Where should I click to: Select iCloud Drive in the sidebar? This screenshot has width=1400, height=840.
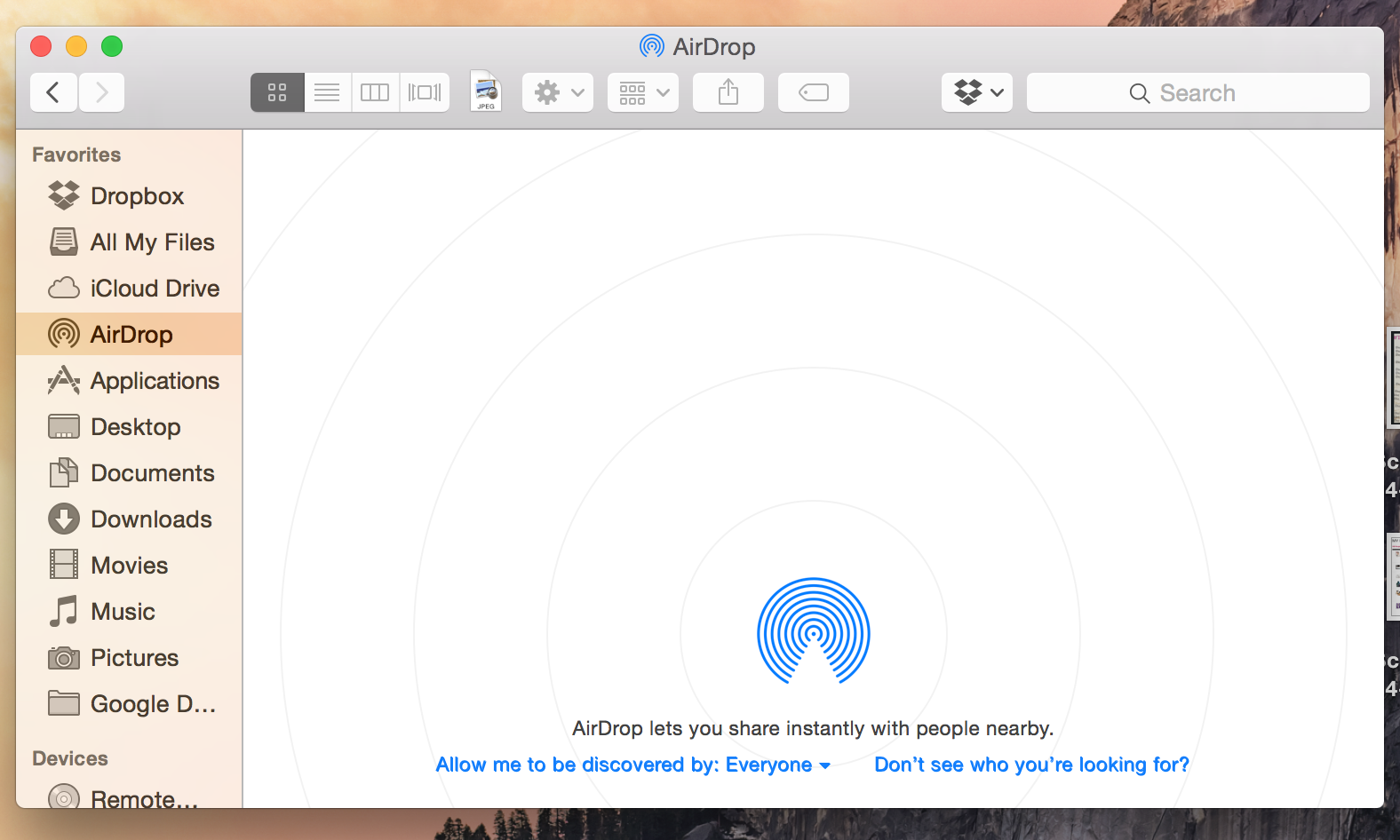[129, 288]
